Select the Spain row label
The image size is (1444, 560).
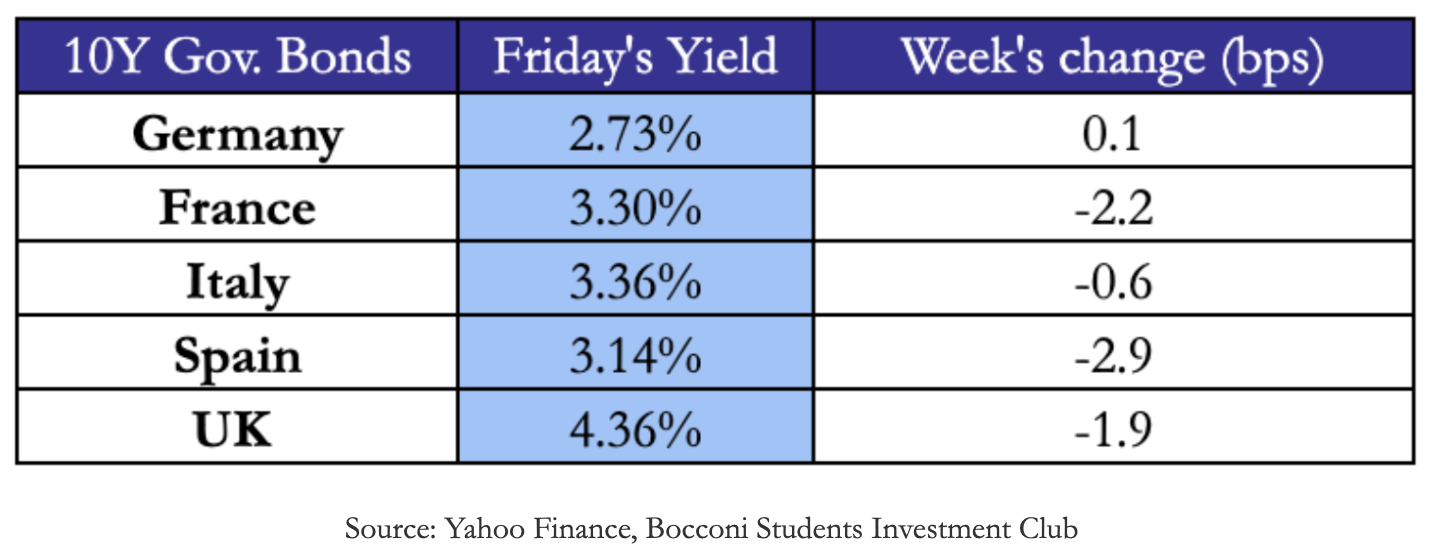(x=238, y=356)
